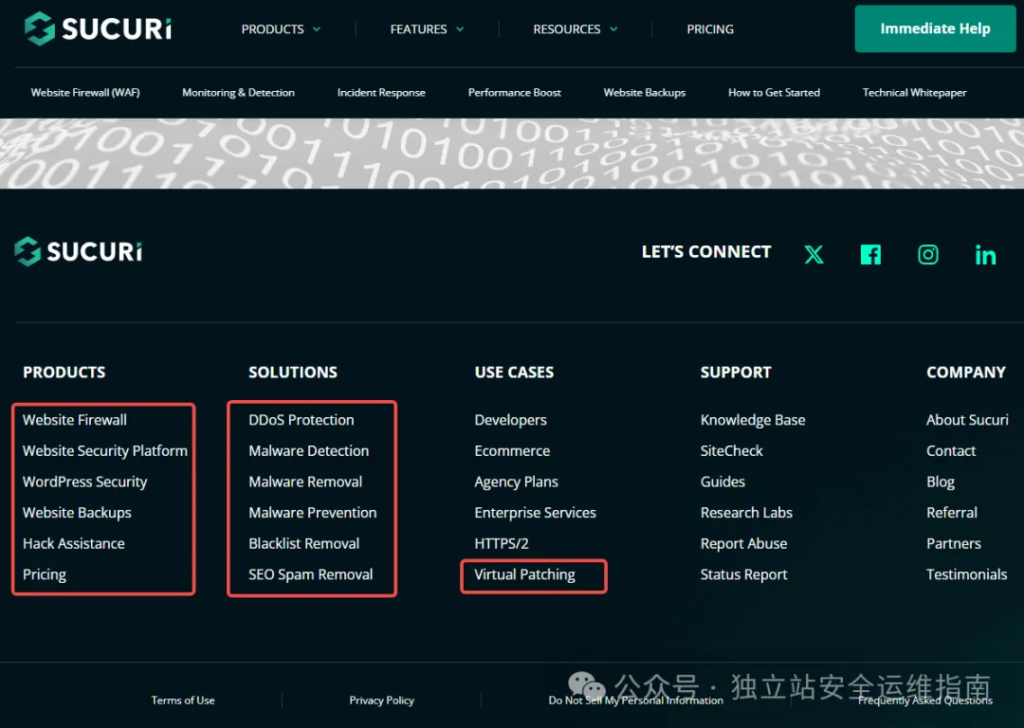Open Status Report link
1024x728 pixels.
[744, 575]
